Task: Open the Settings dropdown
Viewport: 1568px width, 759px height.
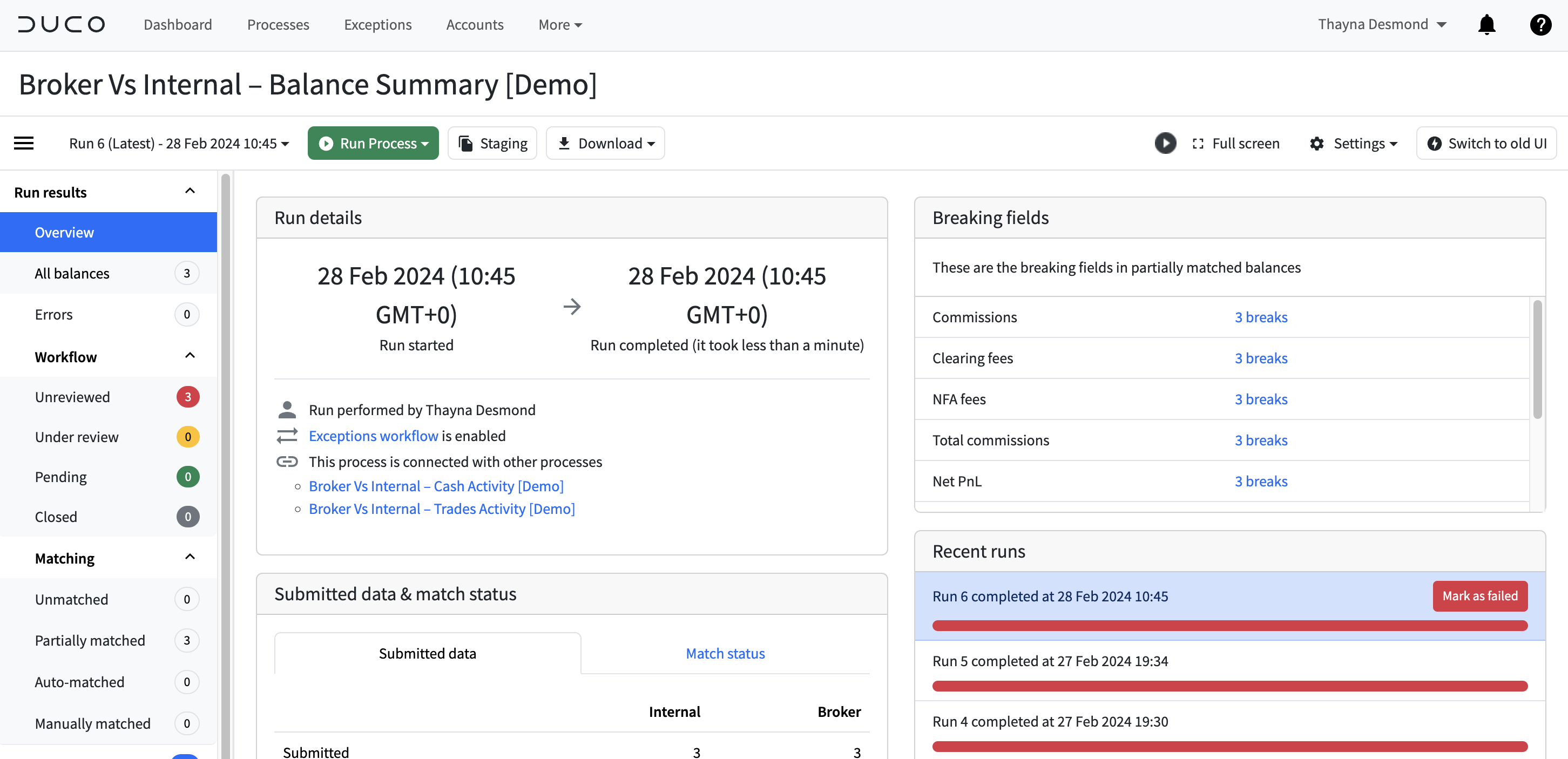Action: point(1353,143)
